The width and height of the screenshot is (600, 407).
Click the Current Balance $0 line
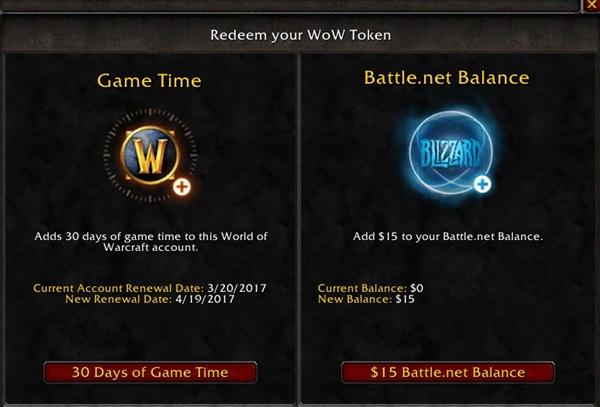point(370,288)
